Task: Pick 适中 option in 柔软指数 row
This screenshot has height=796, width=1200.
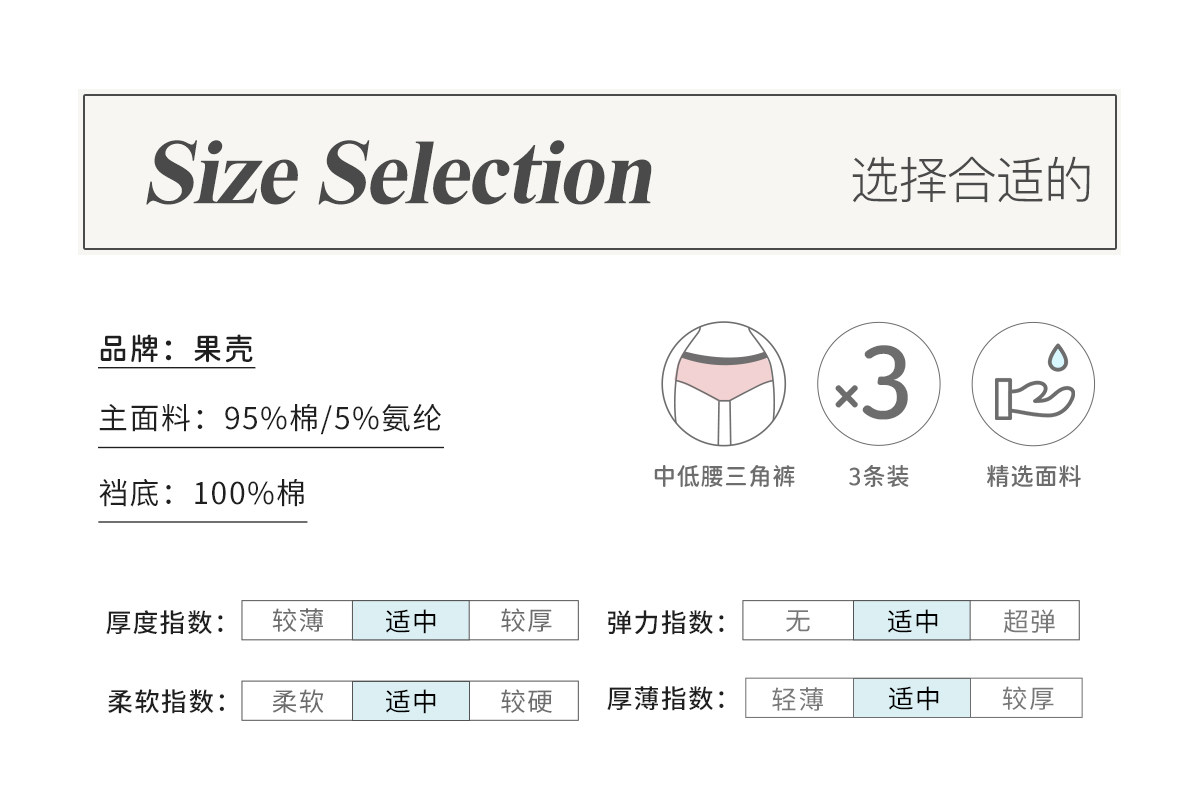Action: coord(411,701)
